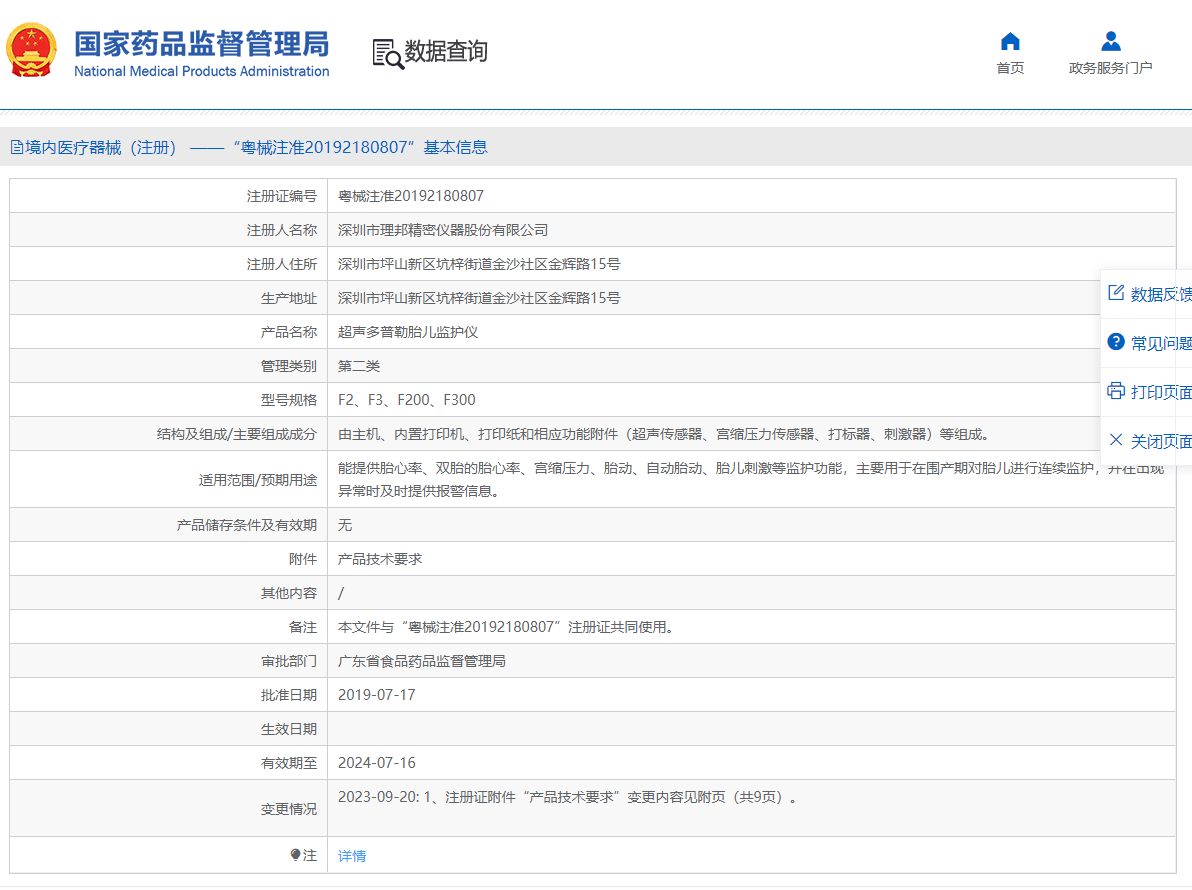This screenshot has height=890, width=1192.
Task: Click the national emblem logo
Action: (x=32, y=50)
